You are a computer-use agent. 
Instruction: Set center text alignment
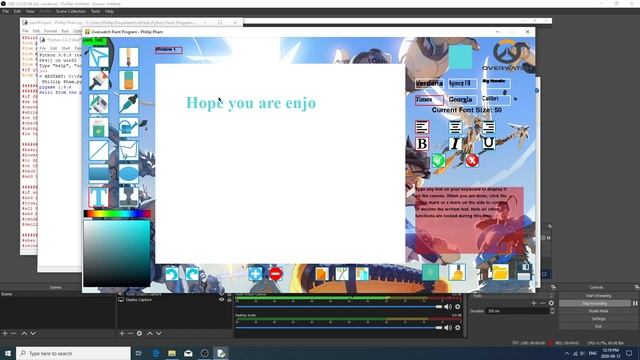455,127
